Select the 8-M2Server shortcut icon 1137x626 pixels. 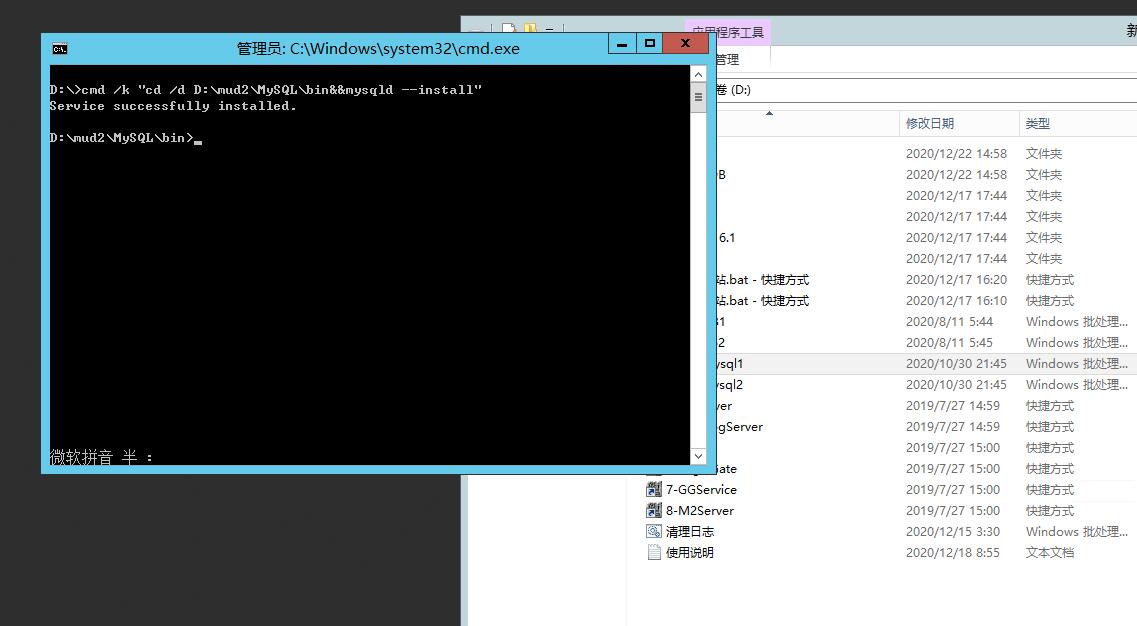[654, 511]
